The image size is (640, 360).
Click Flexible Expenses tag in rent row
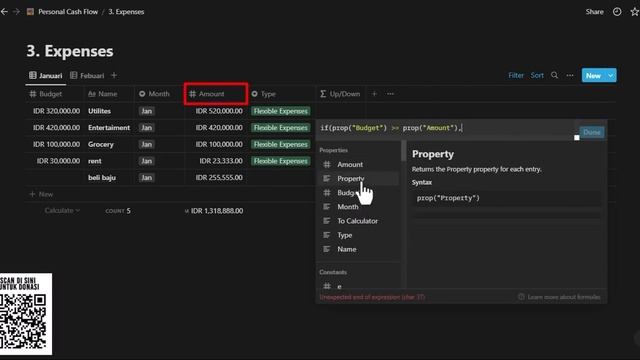(x=280, y=161)
